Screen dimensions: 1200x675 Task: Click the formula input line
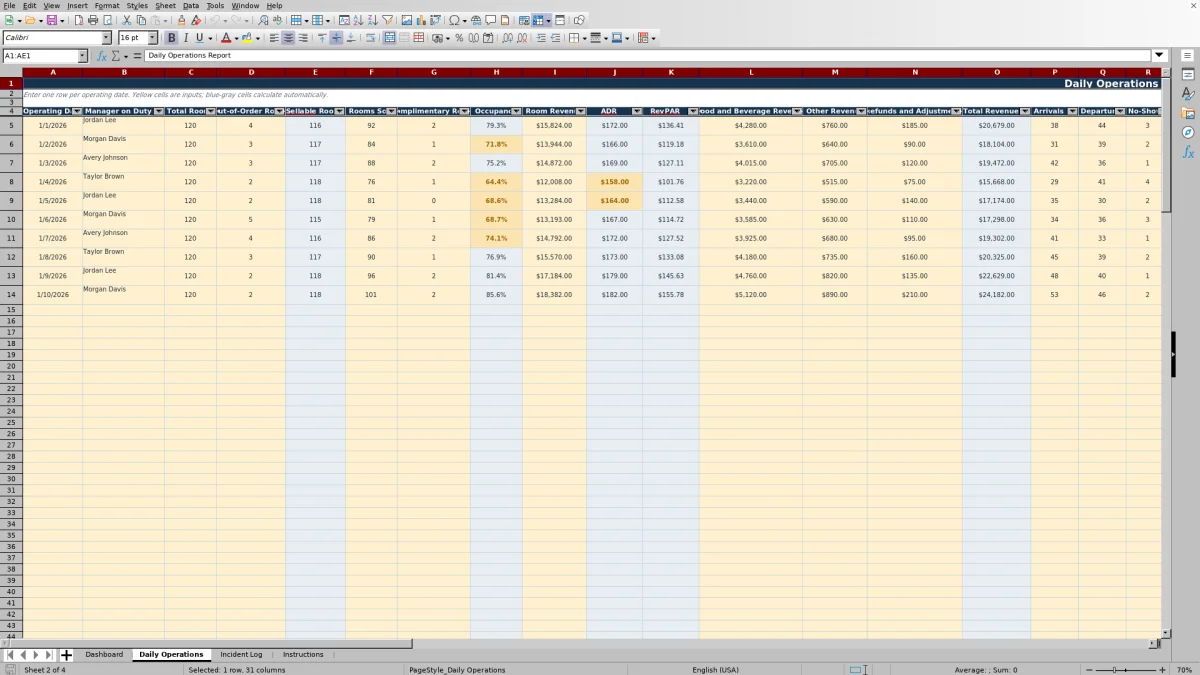(x=648, y=56)
